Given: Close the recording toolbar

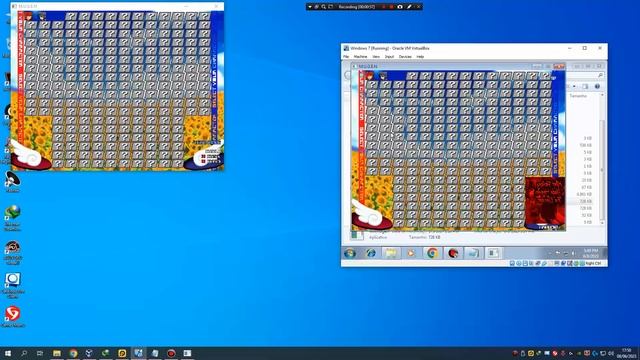Looking at the screenshot, I should tap(418, 7).
